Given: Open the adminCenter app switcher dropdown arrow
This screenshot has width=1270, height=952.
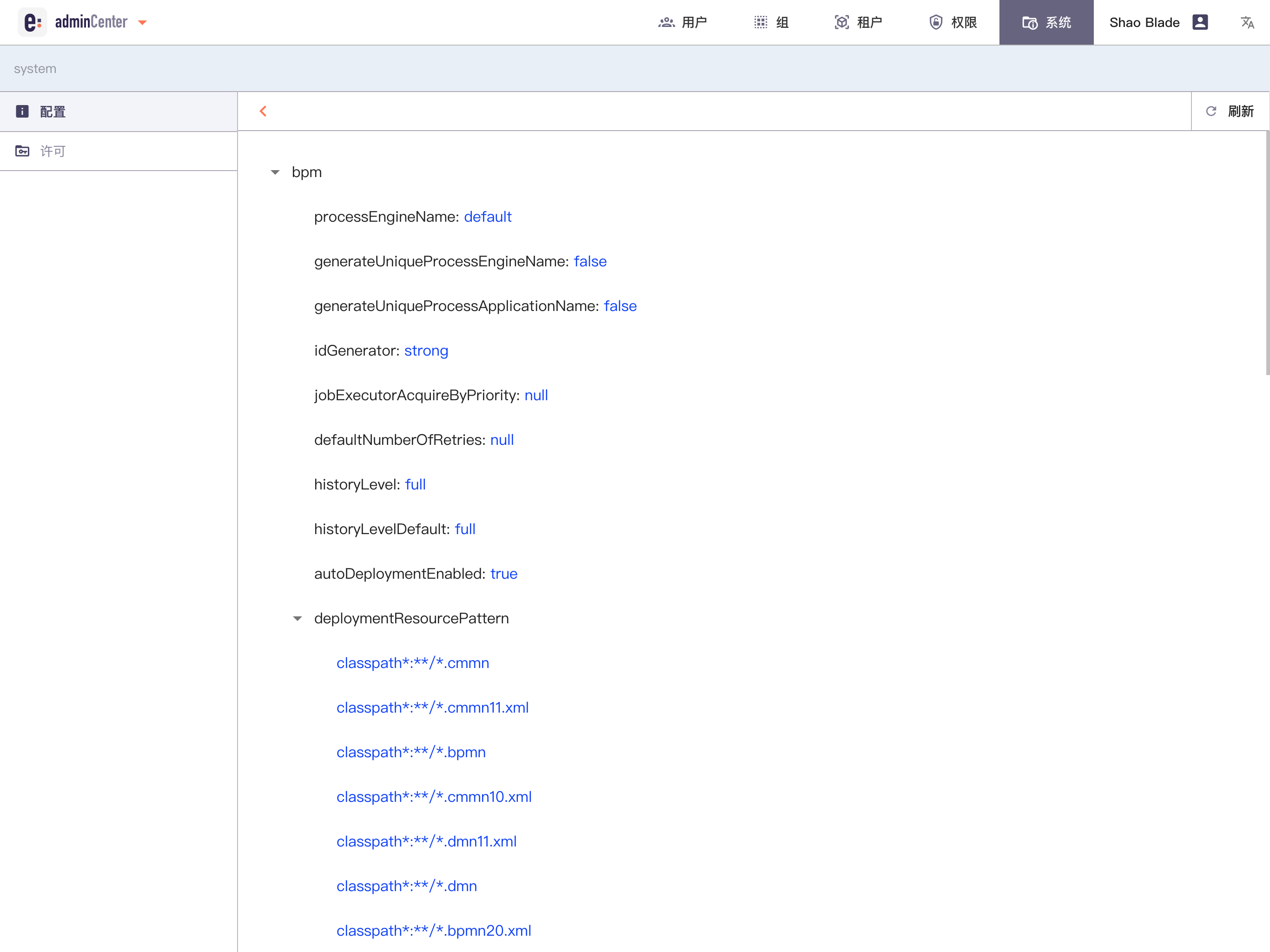Looking at the screenshot, I should 142,23.
